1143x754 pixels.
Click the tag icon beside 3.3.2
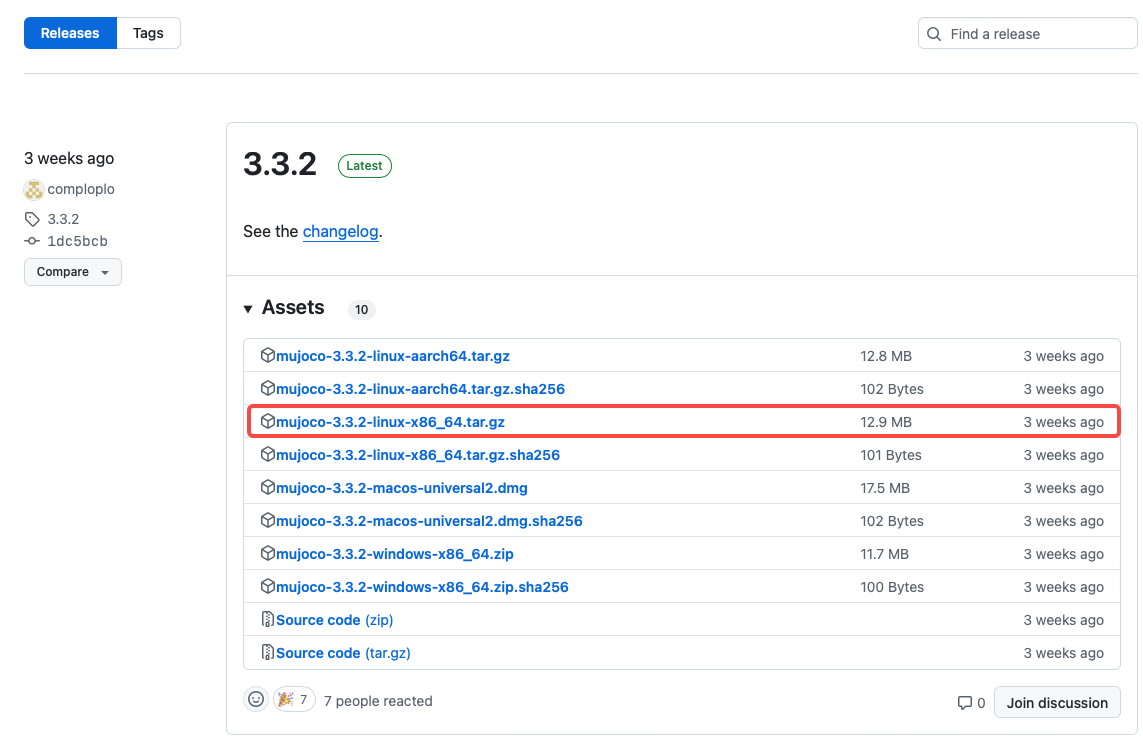point(32,219)
